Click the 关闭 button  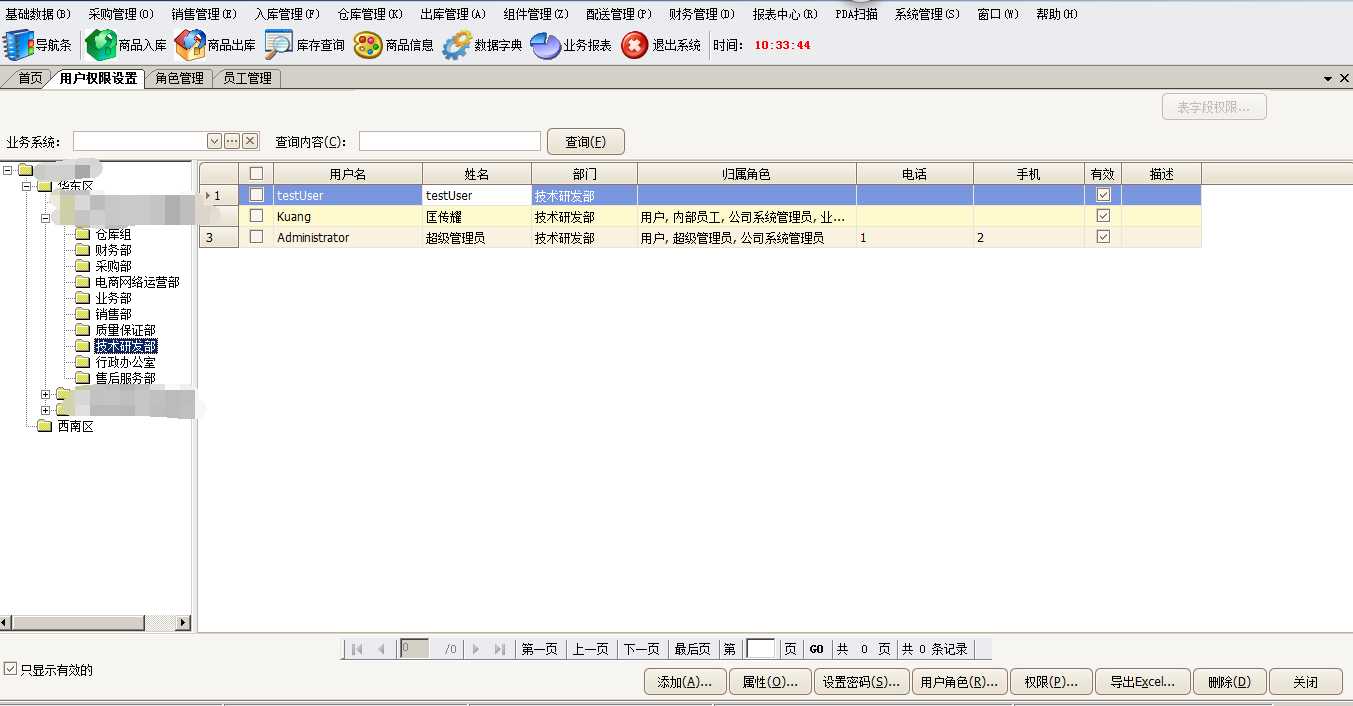pos(1306,682)
